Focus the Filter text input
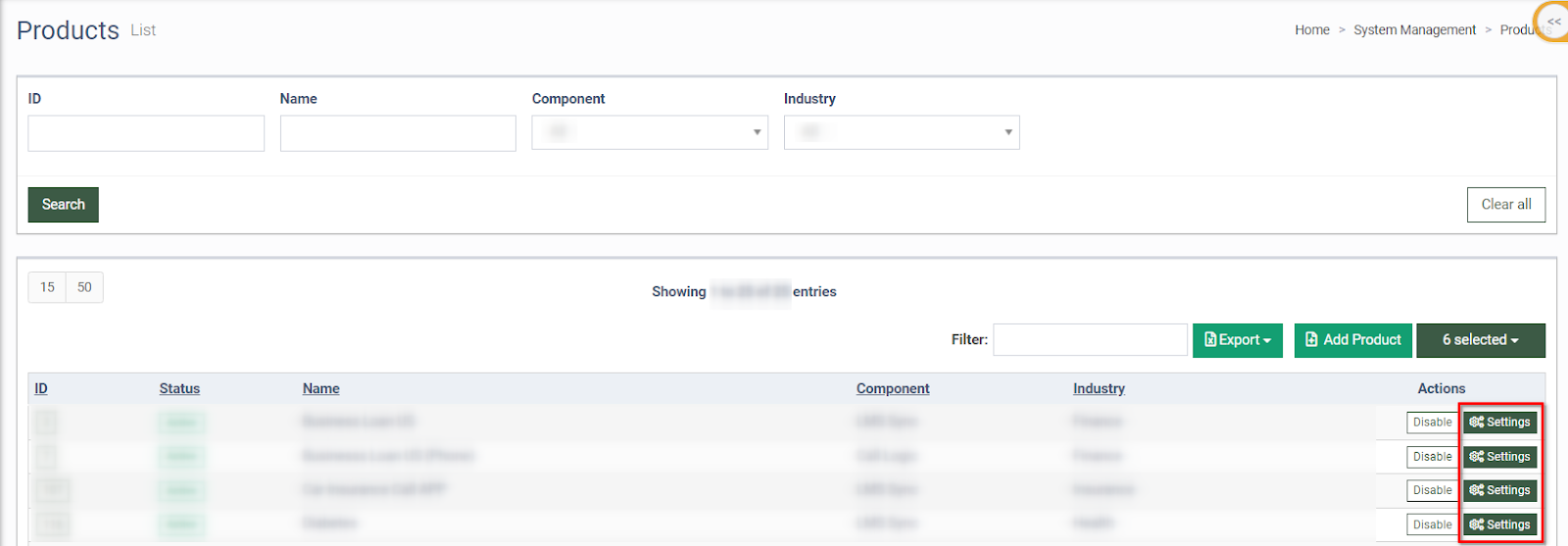This screenshot has height=546, width=1568. point(1090,340)
